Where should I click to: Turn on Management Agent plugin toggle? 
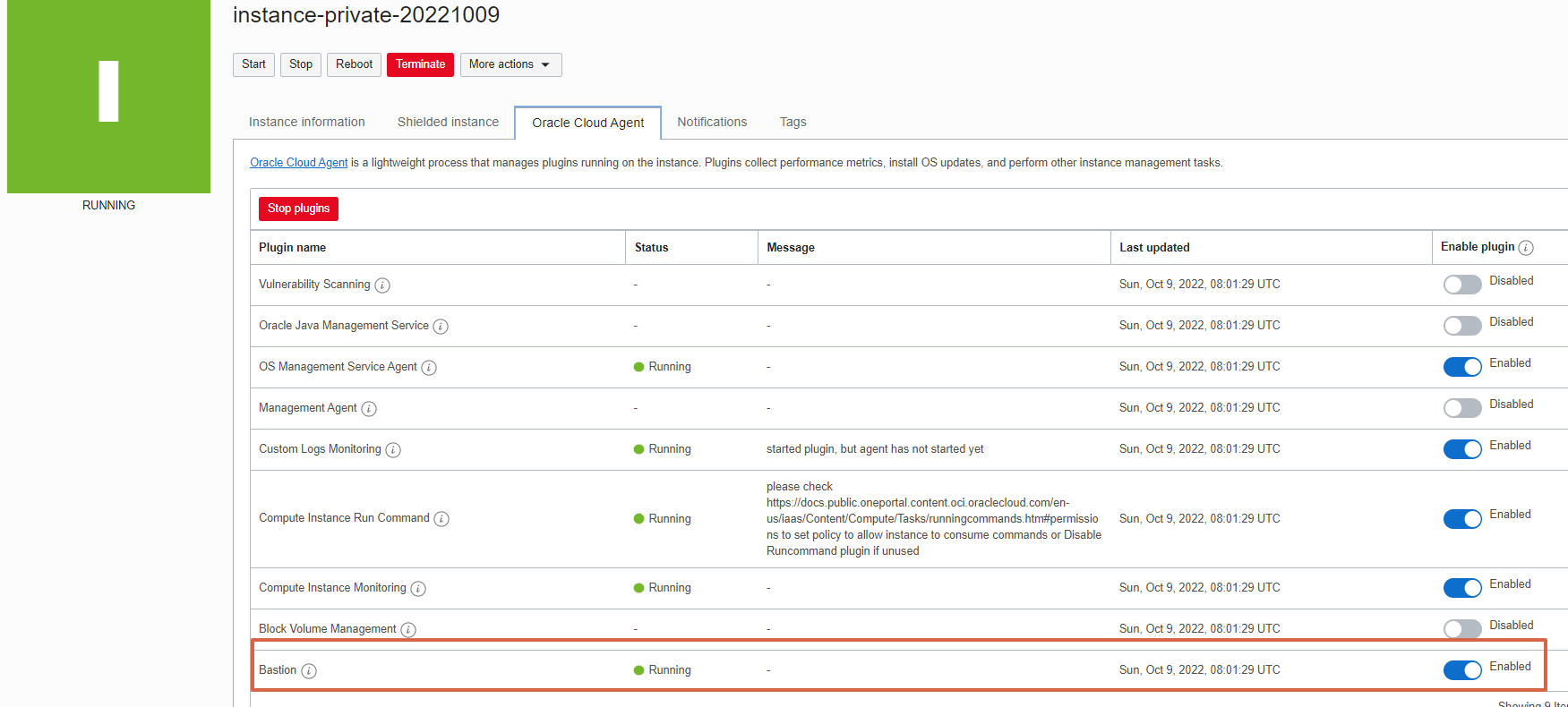1462,408
